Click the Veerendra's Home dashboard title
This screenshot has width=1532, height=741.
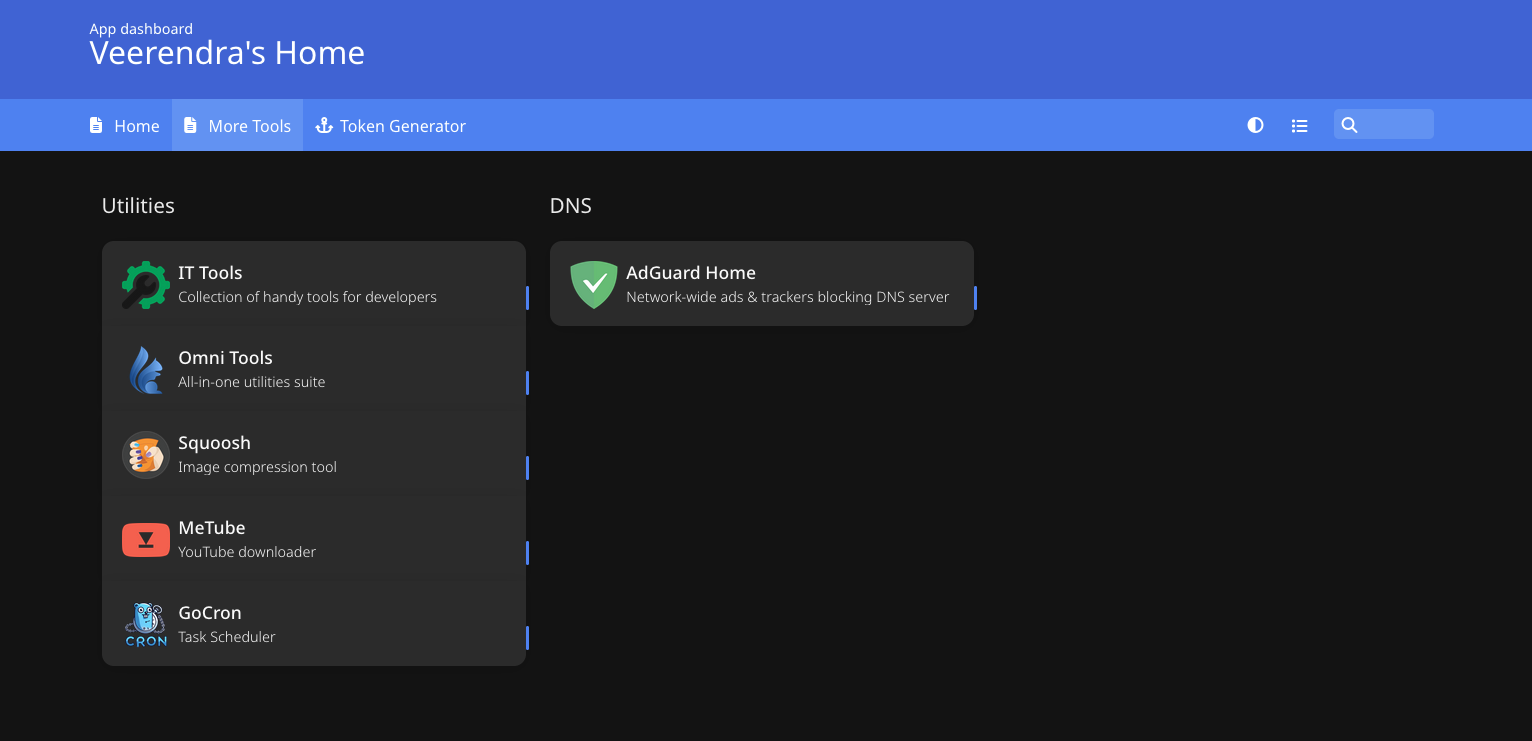[x=227, y=53]
